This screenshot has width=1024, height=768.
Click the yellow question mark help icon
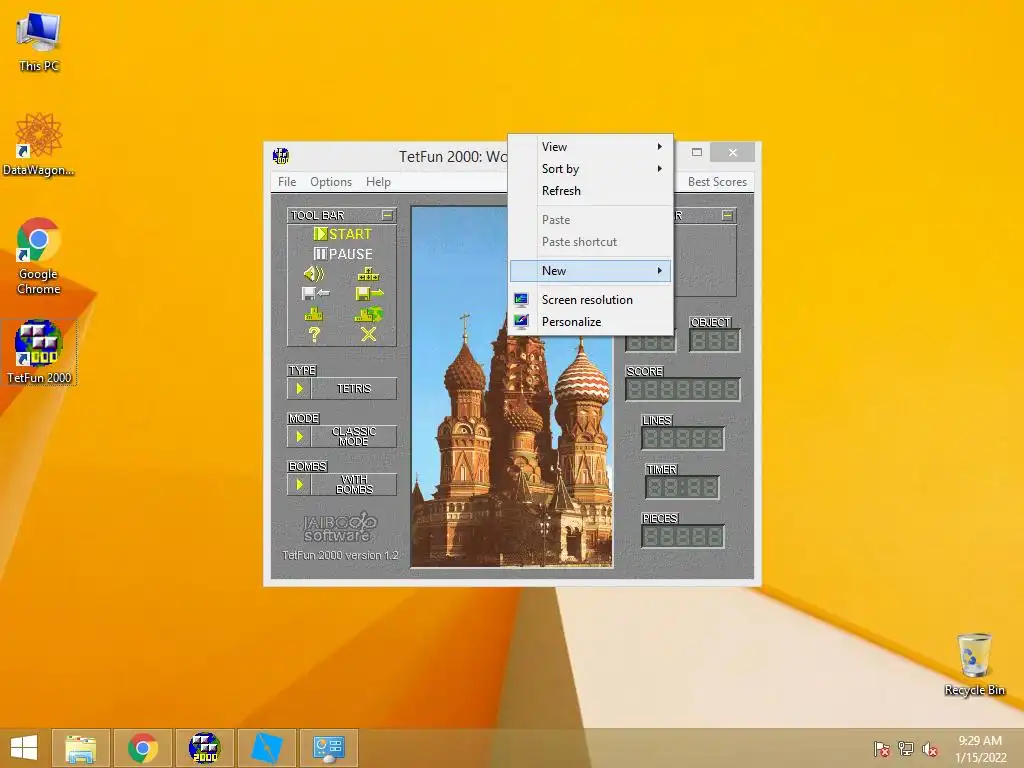[x=314, y=334]
